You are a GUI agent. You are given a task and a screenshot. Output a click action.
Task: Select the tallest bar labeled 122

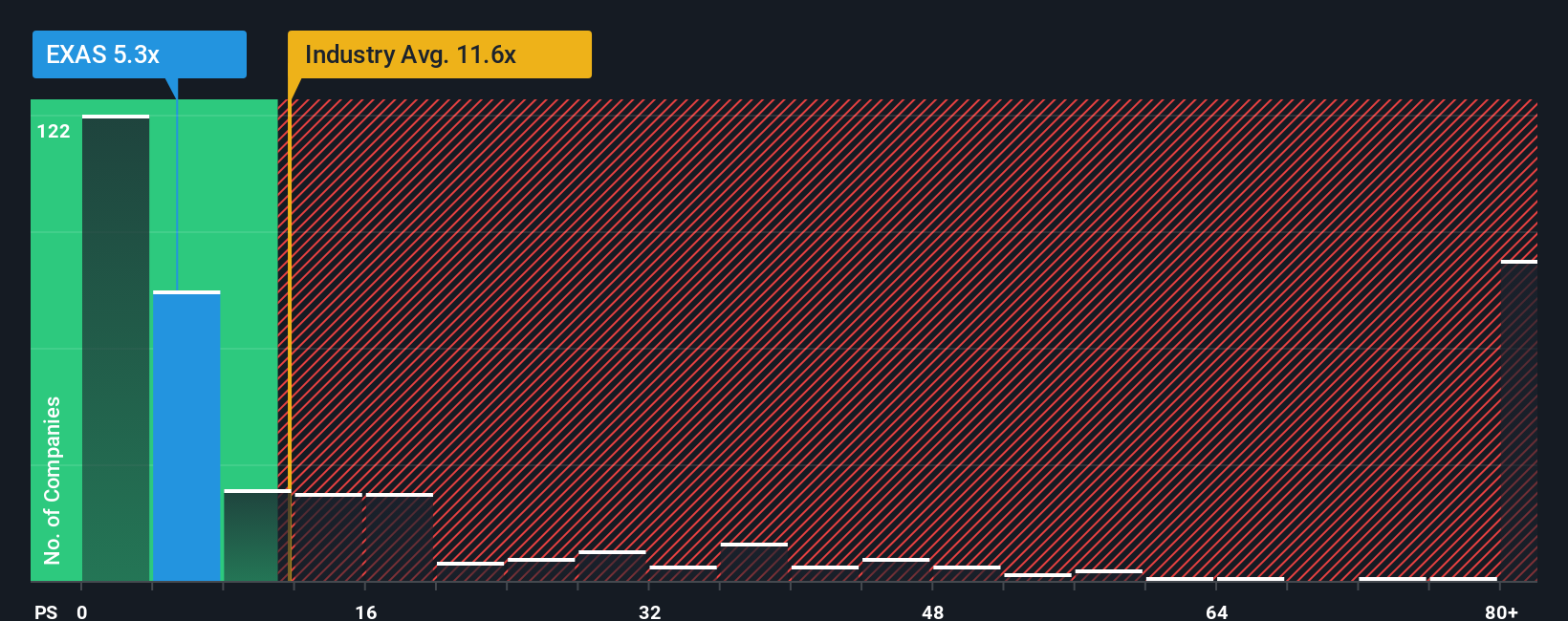[x=116, y=348]
